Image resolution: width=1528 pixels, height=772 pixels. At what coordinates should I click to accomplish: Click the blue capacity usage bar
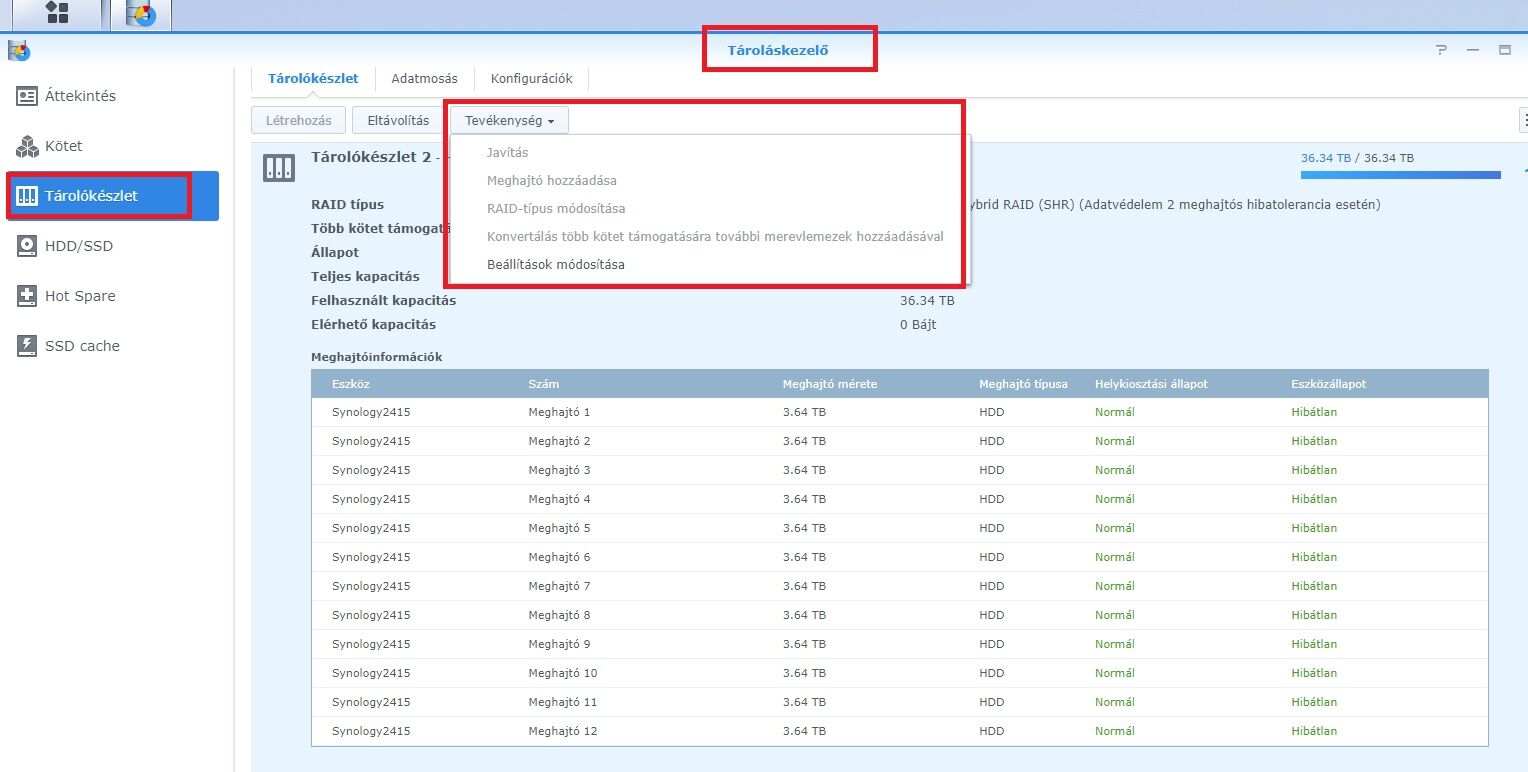tap(1400, 175)
